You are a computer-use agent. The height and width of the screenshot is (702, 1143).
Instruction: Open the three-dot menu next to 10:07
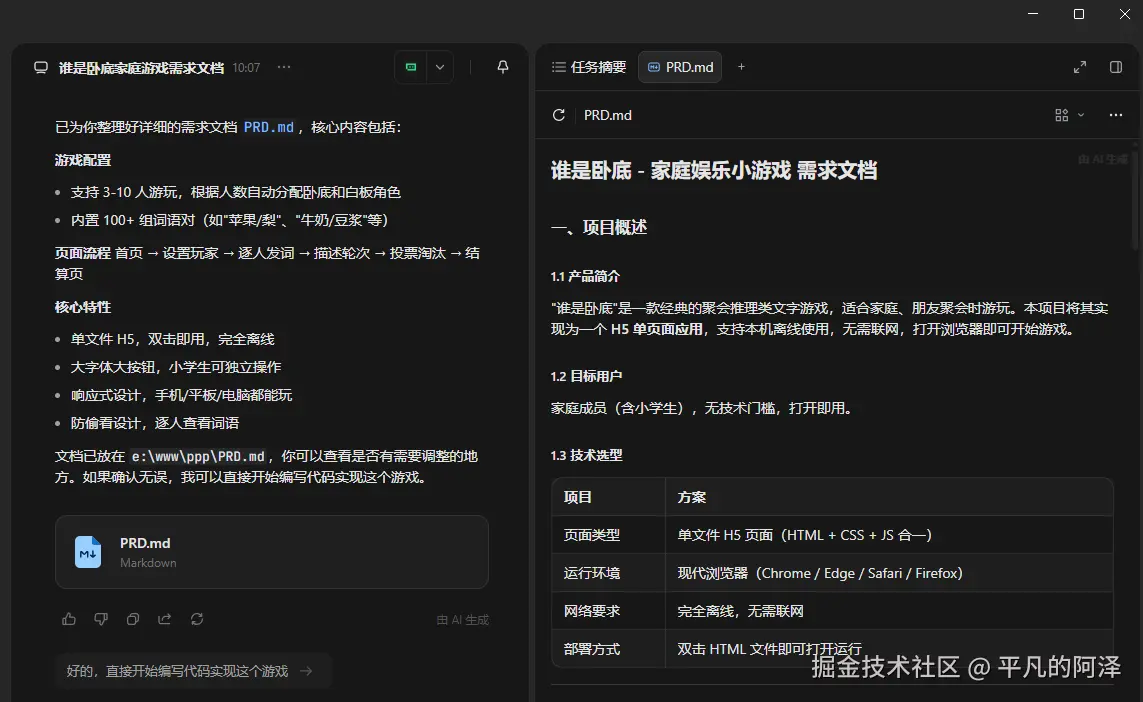[284, 67]
